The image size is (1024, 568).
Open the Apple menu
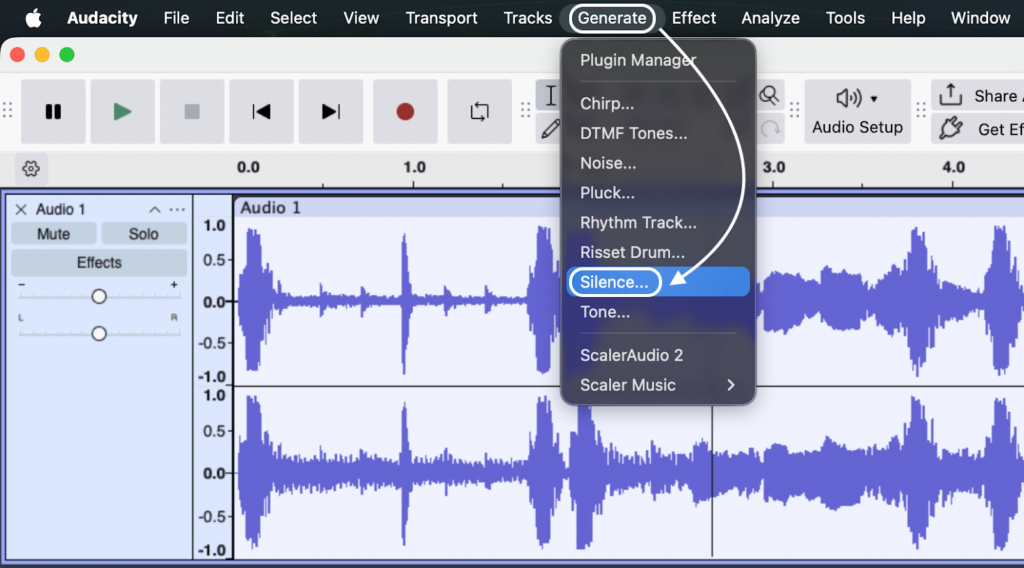pos(33,18)
